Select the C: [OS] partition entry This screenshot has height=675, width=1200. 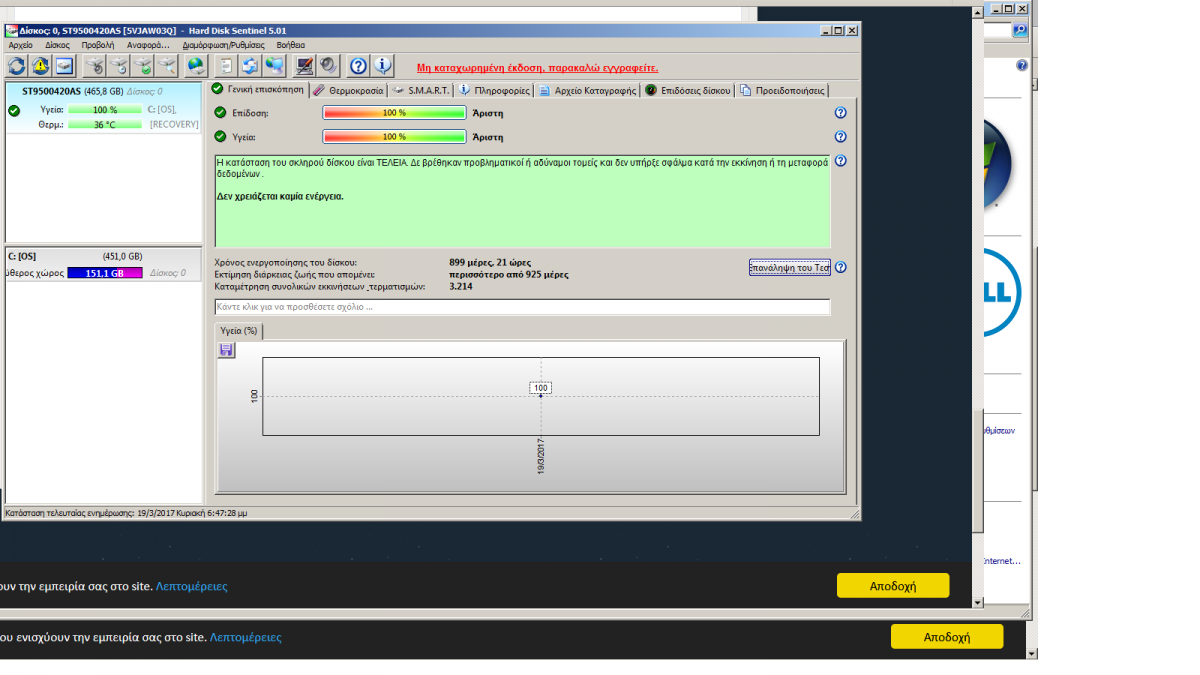tap(103, 266)
